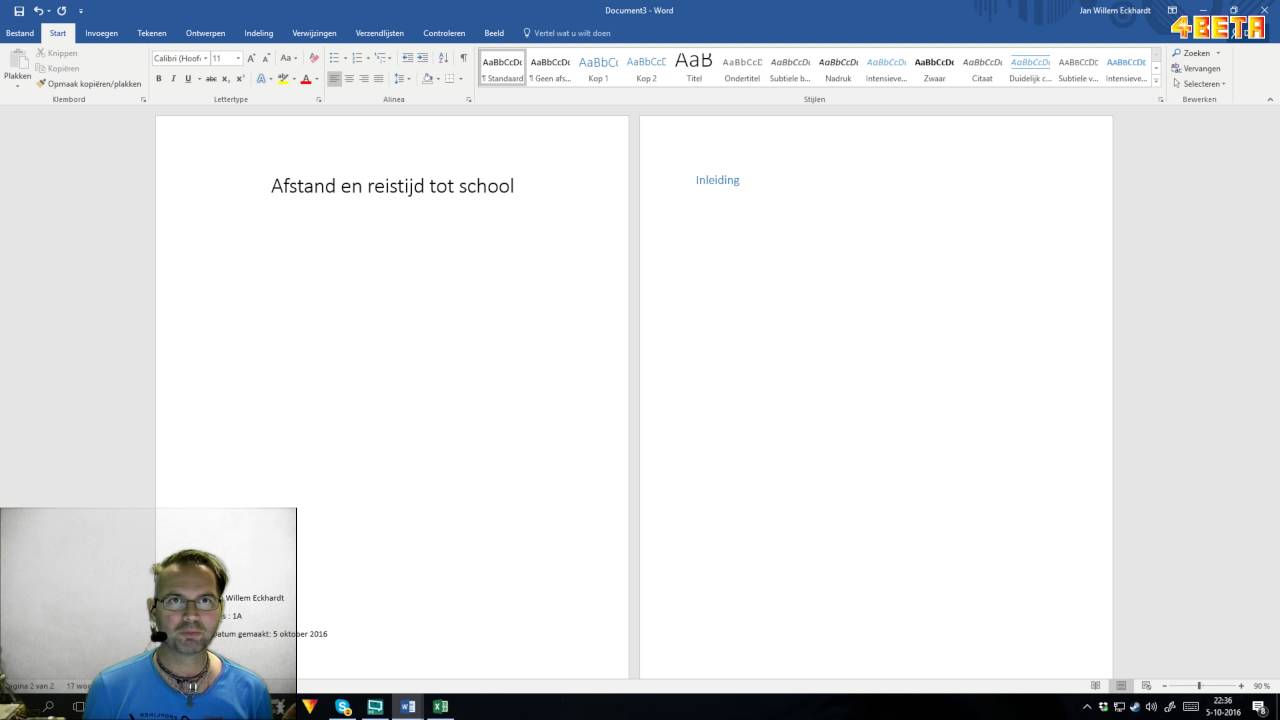Clear all formatting with the eraser icon

click(314, 58)
